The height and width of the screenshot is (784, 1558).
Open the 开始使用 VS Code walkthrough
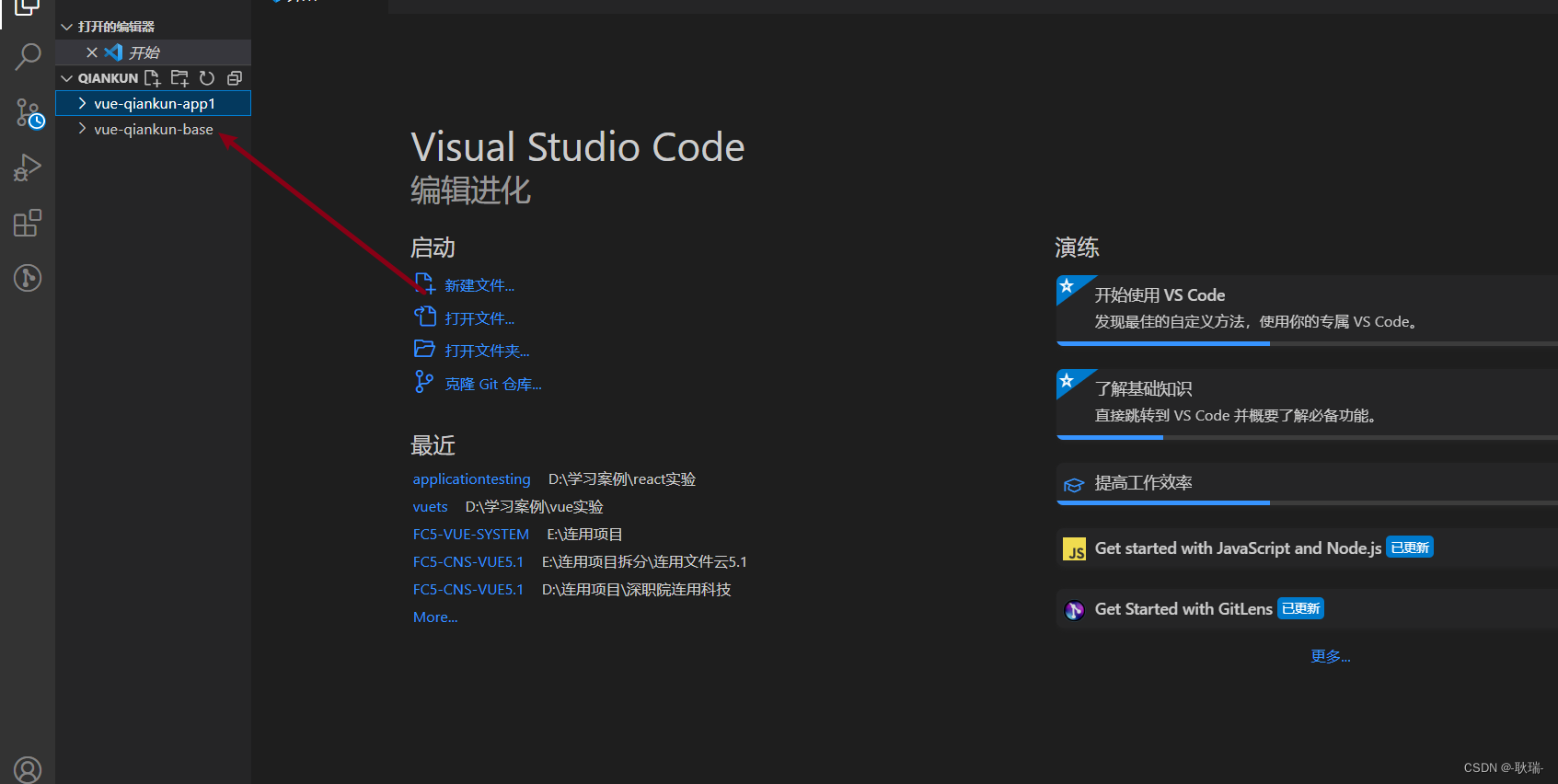1307,309
